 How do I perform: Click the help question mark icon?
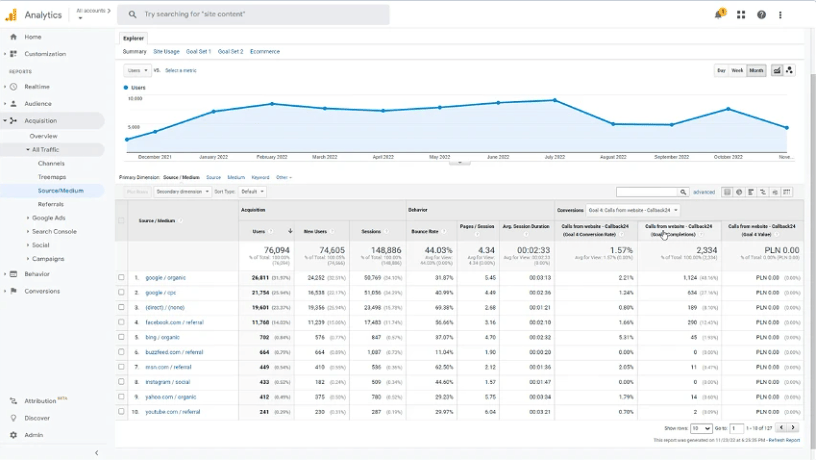coord(762,15)
